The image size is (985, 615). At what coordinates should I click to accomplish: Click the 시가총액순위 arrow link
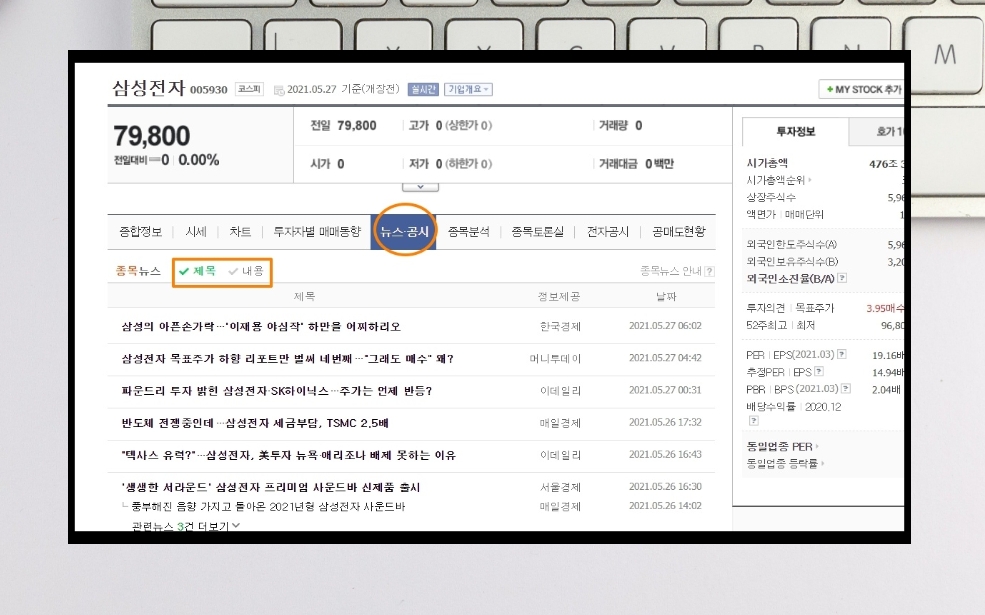coord(779,180)
